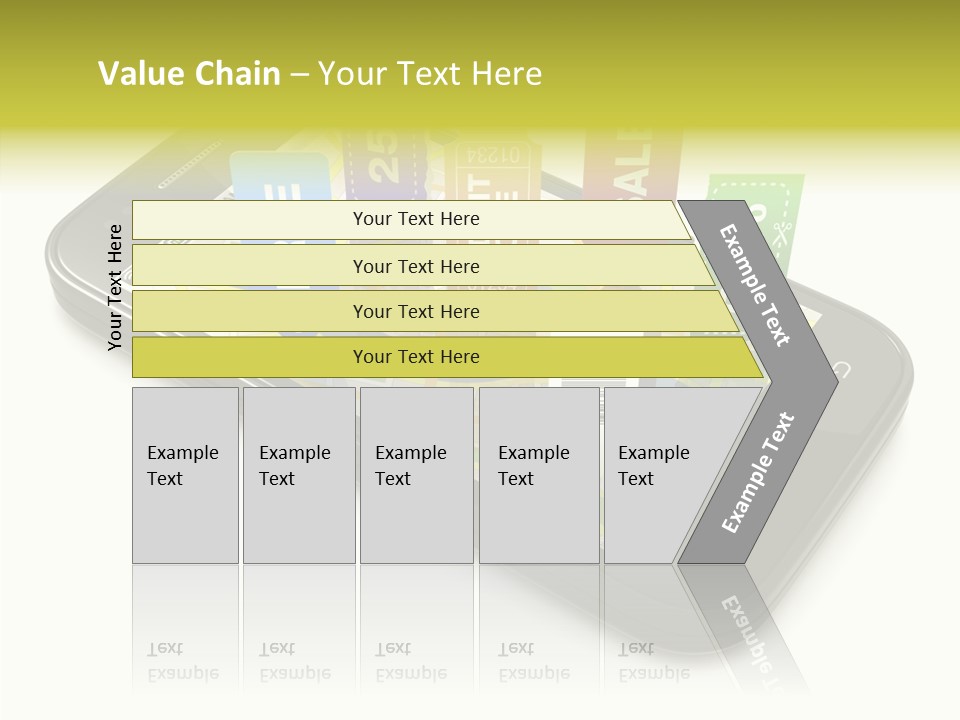Click the mirrored reflection of first box text
This screenshot has height=720, width=960.
click(182, 661)
